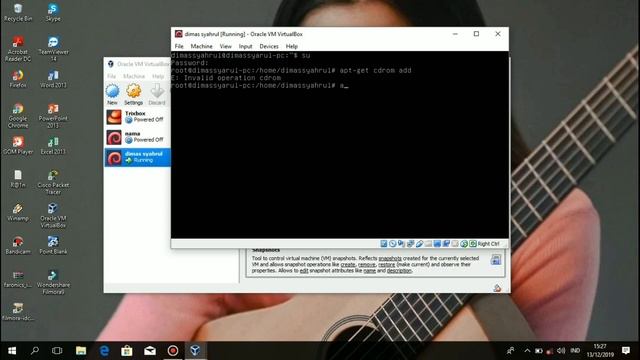Select Skype desktop icon
This screenshot has height=360, width=640.
(x=53, y=12)
